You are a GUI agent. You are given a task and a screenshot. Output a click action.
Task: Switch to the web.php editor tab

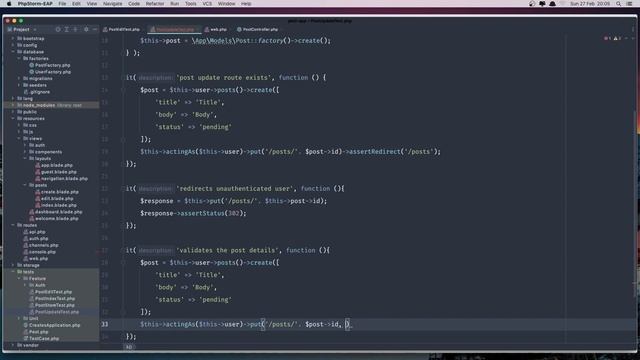(216, 29)
